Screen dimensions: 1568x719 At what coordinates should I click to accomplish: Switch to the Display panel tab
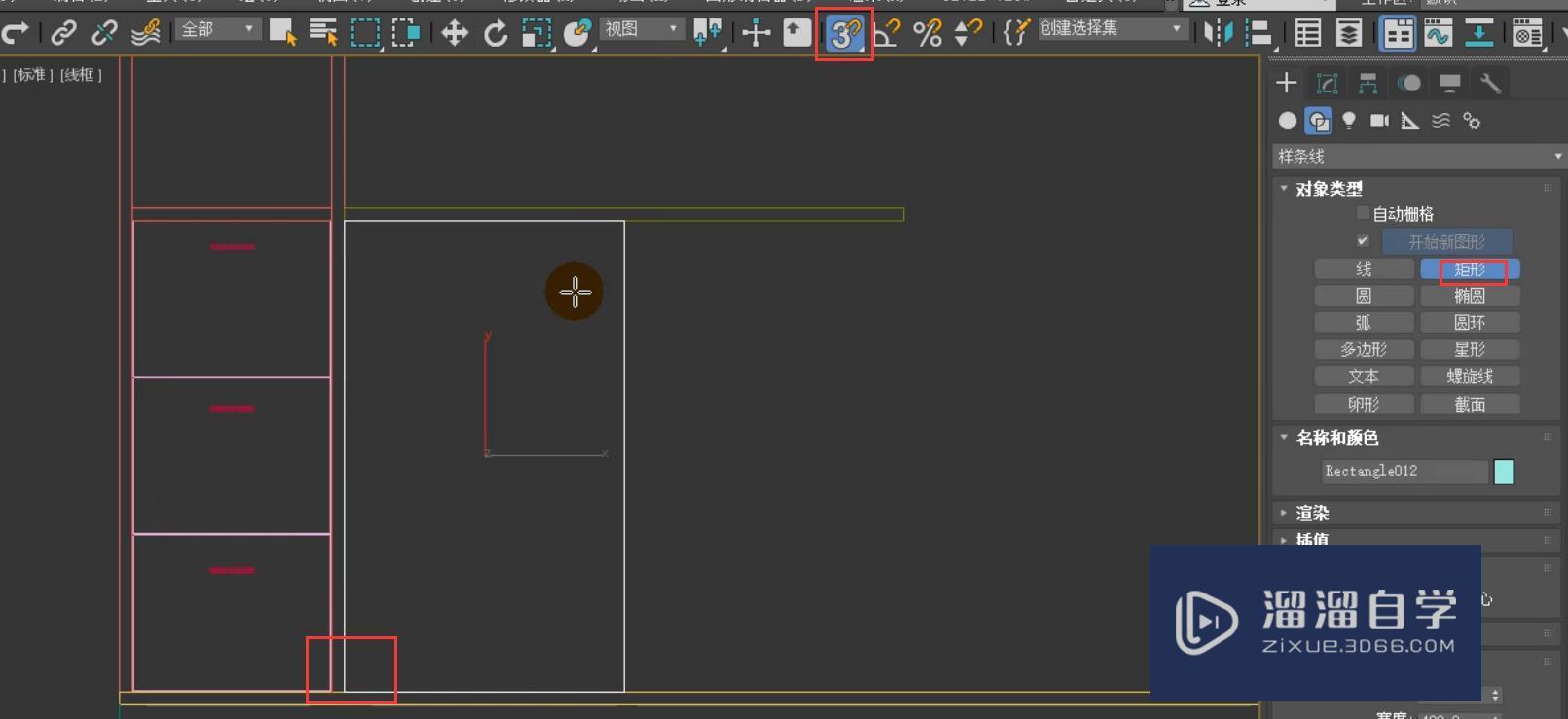(x=1449, y=83)
